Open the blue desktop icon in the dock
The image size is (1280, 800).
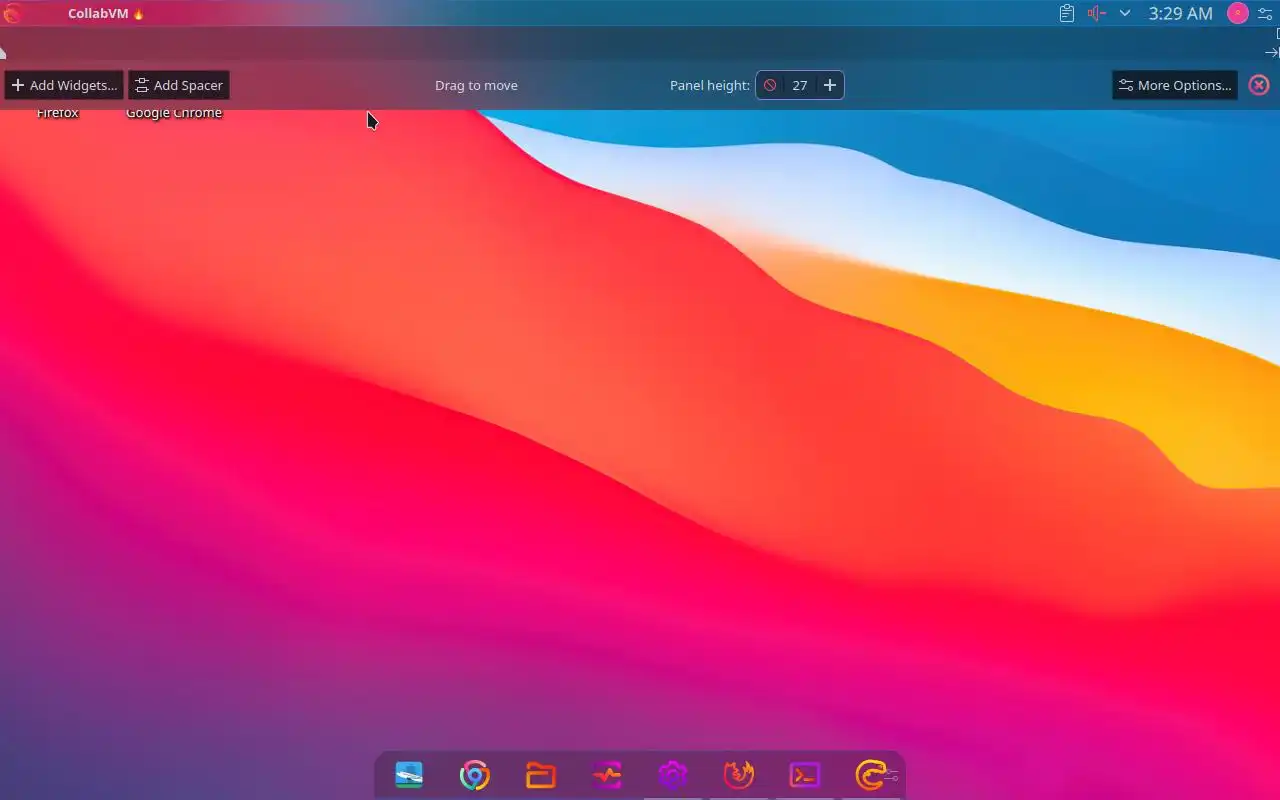[409, 775]
